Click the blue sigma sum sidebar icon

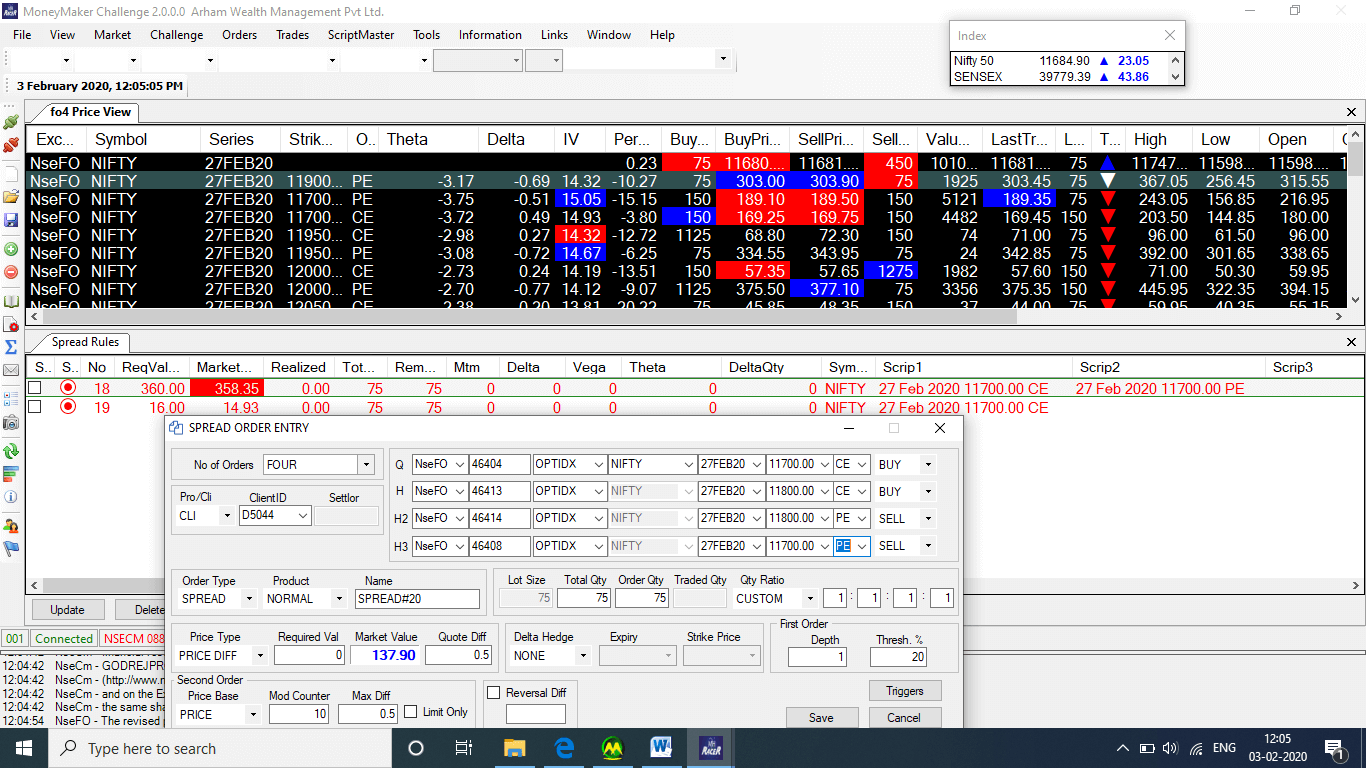11,347
